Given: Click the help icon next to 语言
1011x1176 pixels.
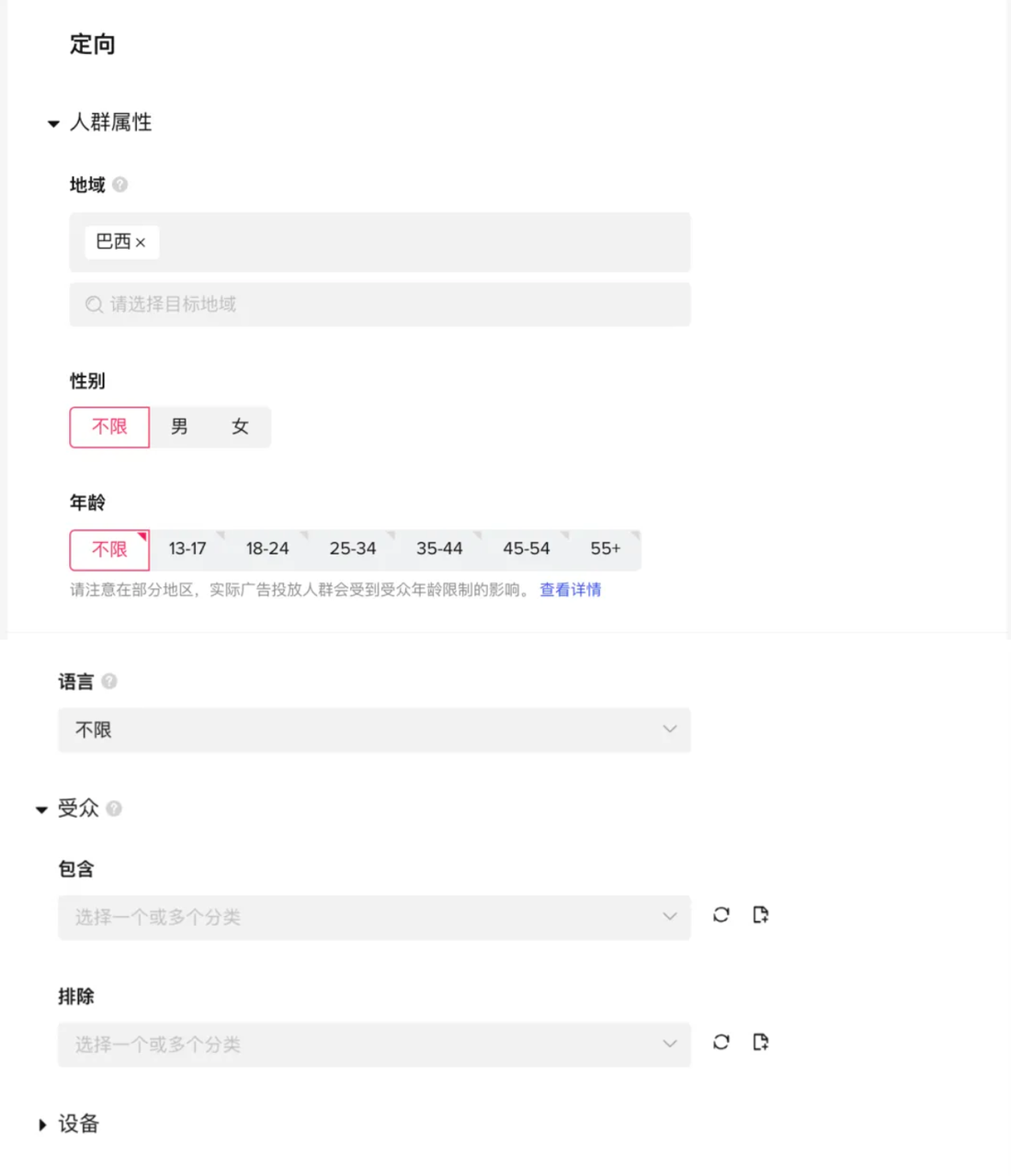Looking at the screenshot, I should 109,681.
